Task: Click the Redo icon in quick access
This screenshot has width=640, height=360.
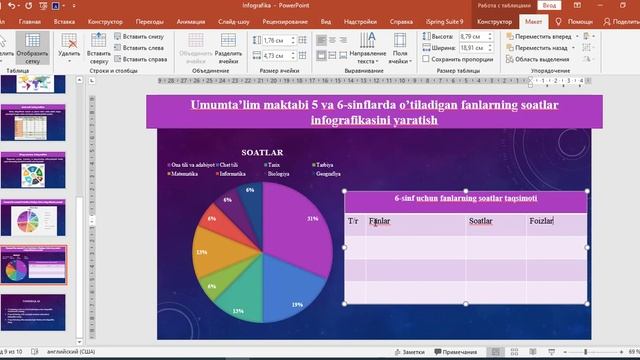Action: tap(29, 6)
